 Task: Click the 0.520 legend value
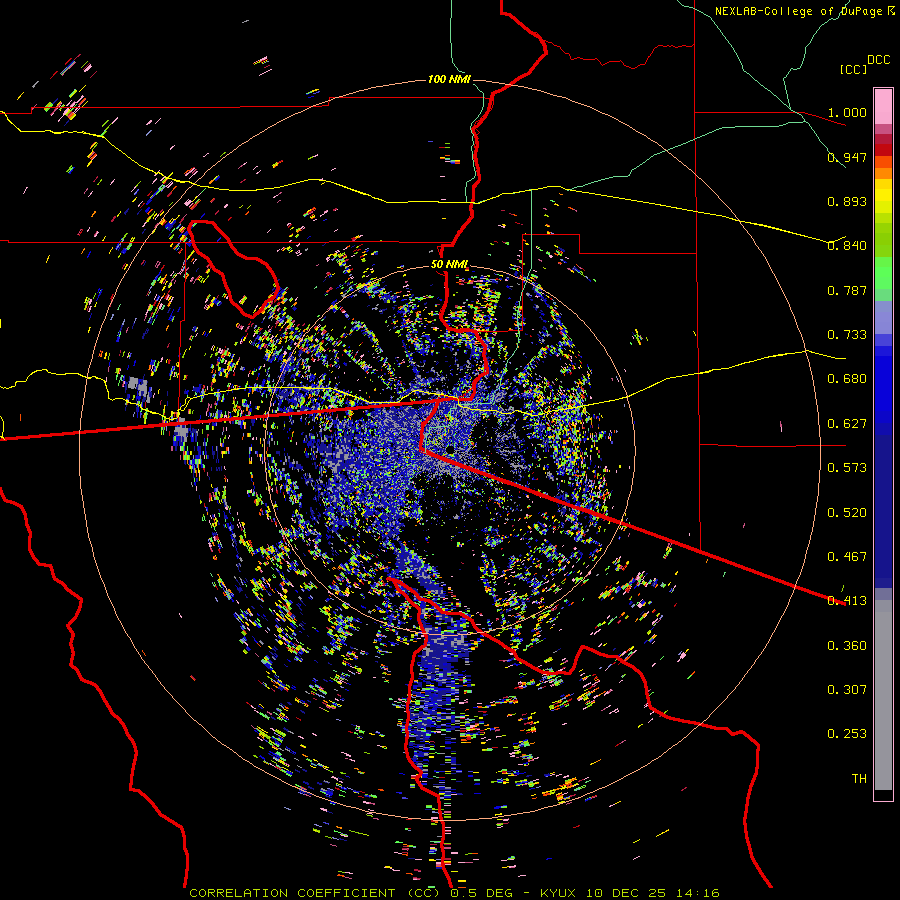[x=847, y=513]
